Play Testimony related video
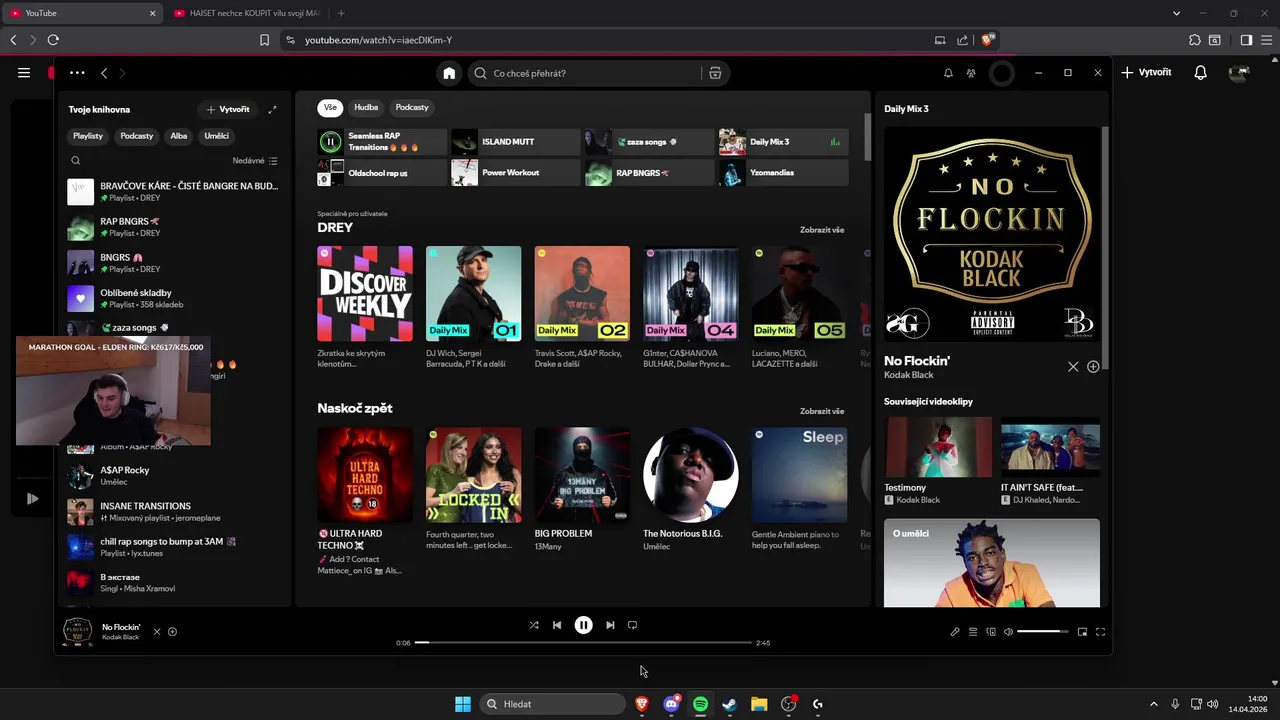The width and height of the screenshot is (1280, 720). pyautogui.click(x=938, y=447)
